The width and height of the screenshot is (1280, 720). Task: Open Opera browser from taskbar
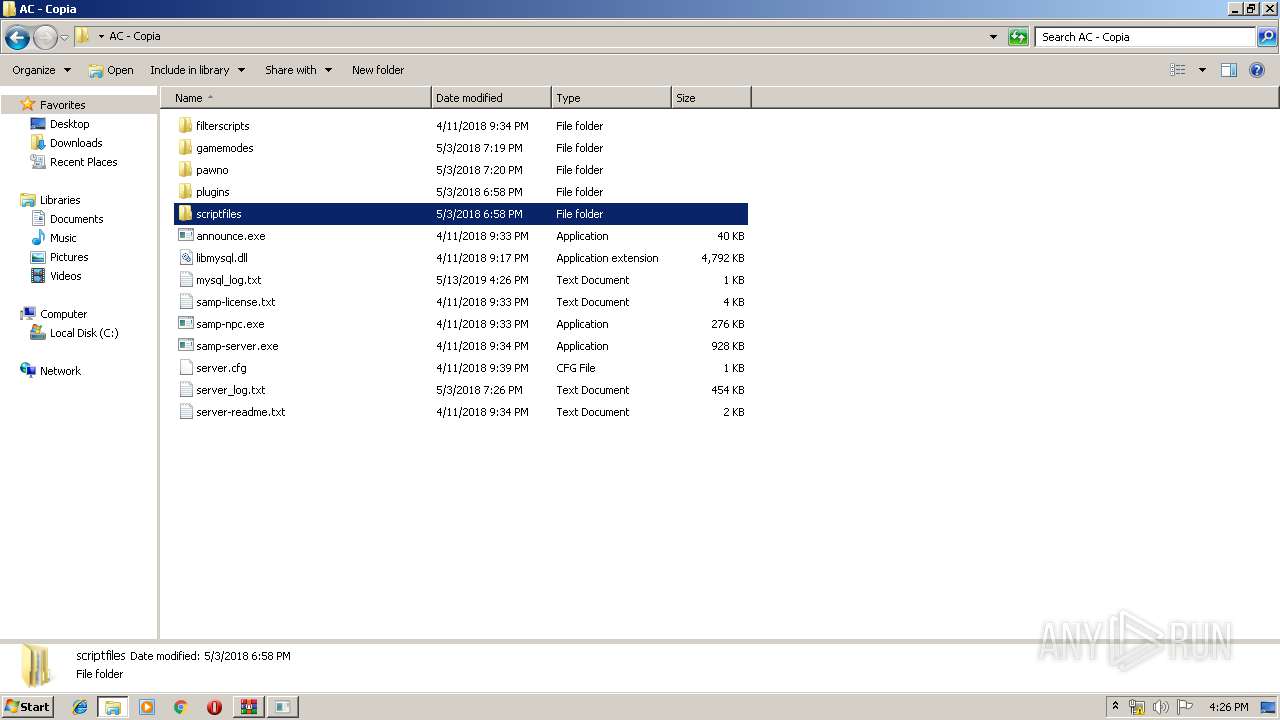coord(214,707)
